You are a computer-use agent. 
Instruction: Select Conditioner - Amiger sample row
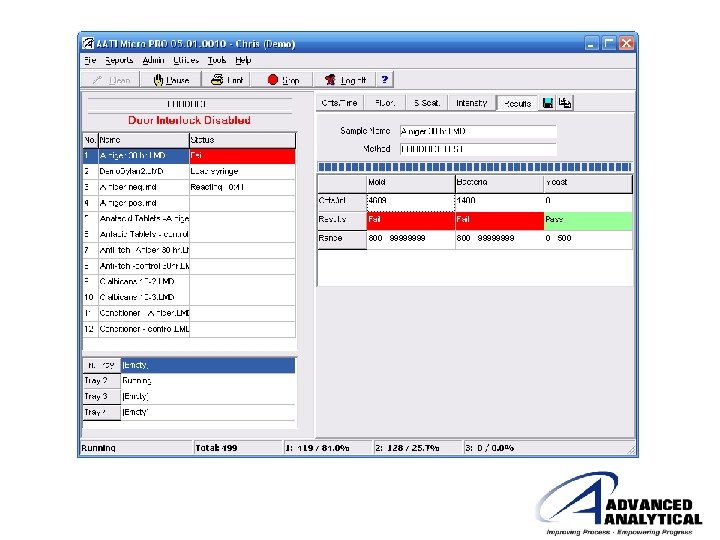click(x=189, y=313)
